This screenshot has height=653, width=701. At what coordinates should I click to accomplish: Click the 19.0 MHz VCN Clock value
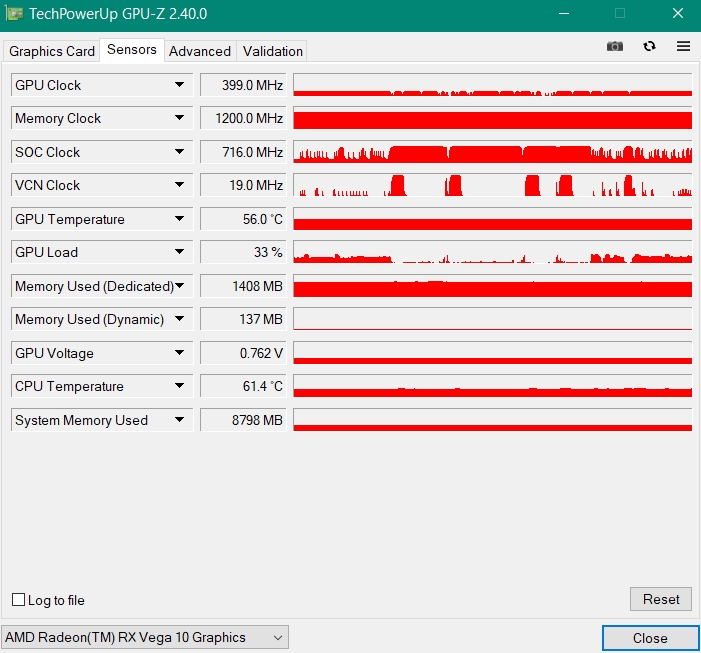tap(243, 185)
